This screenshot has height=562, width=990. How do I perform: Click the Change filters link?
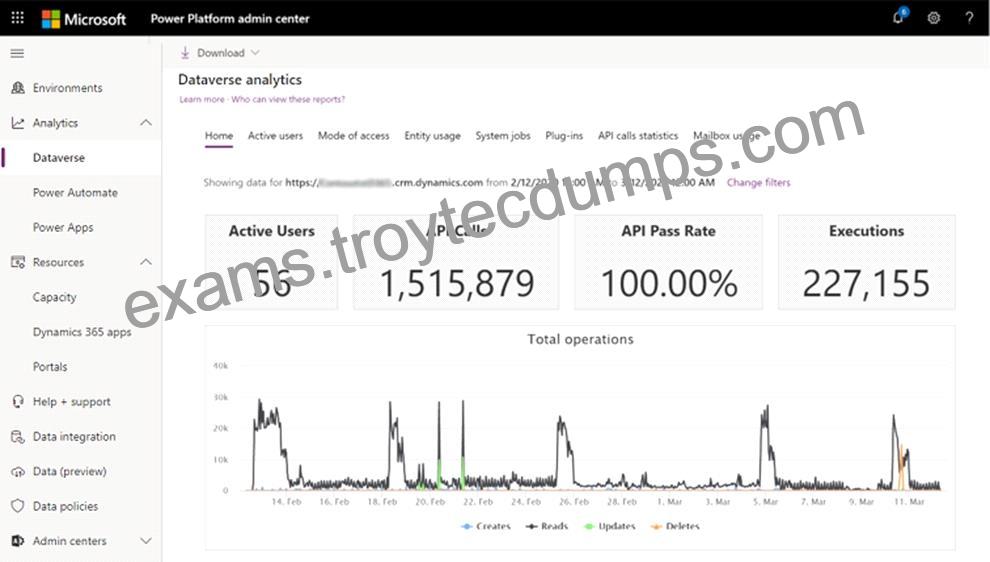point(758,182)
